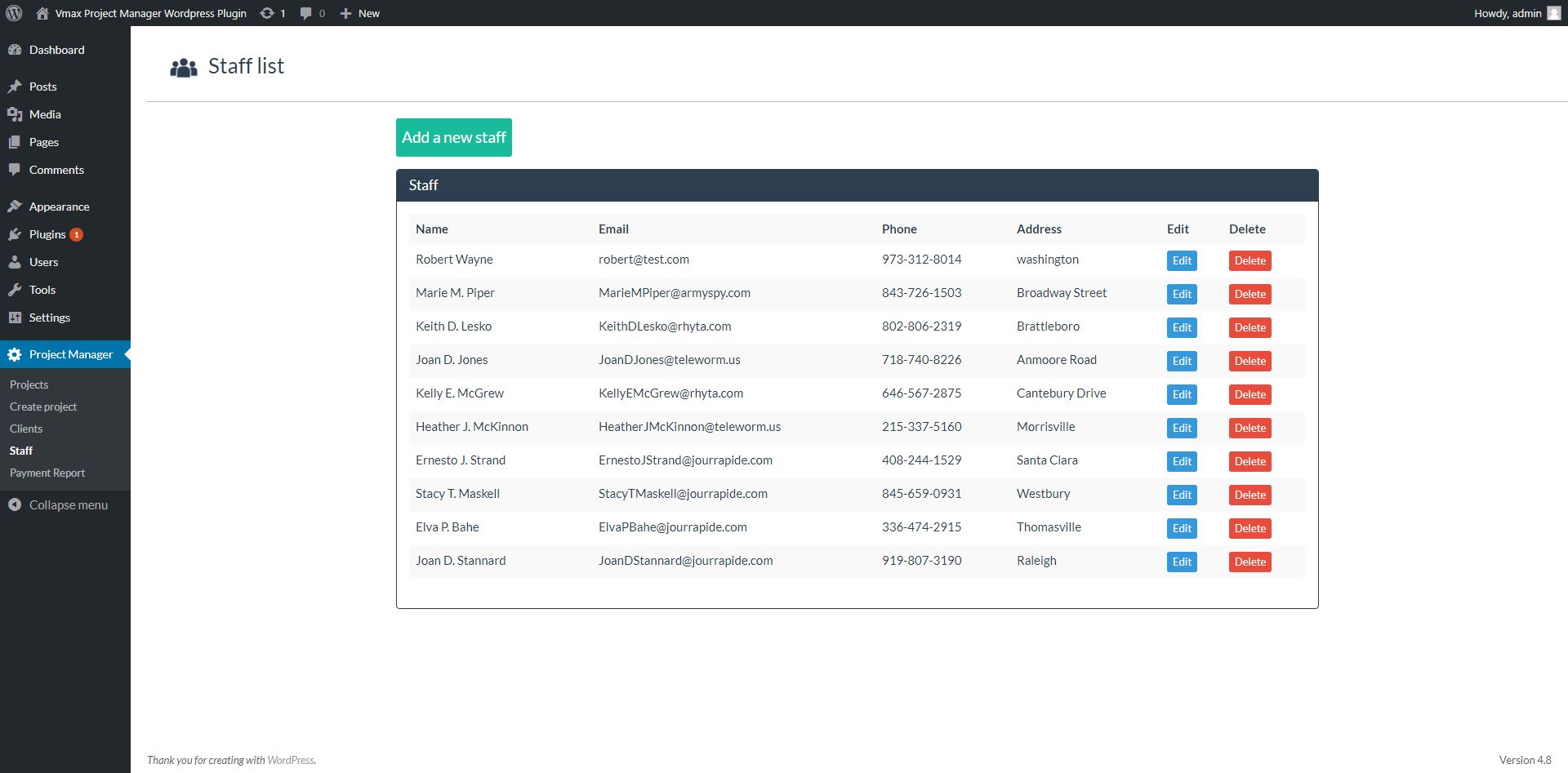Click the Dashboard gauge icon

tap(15, 50)
